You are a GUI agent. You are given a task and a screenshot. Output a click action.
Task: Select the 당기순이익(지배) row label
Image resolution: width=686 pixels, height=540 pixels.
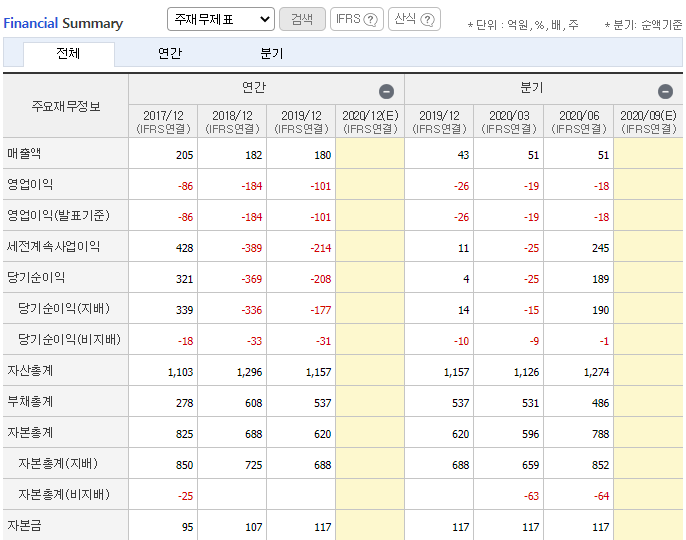click(x=64, y=309)
